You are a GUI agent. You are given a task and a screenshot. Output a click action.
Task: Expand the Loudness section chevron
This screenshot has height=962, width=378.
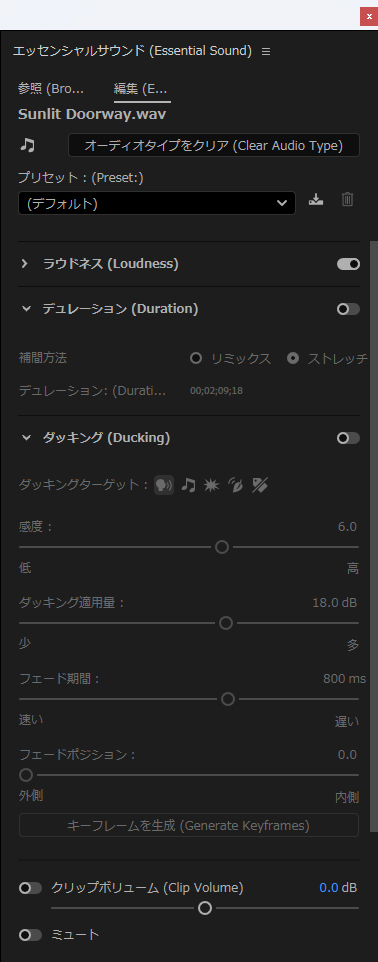click(25, 264)
